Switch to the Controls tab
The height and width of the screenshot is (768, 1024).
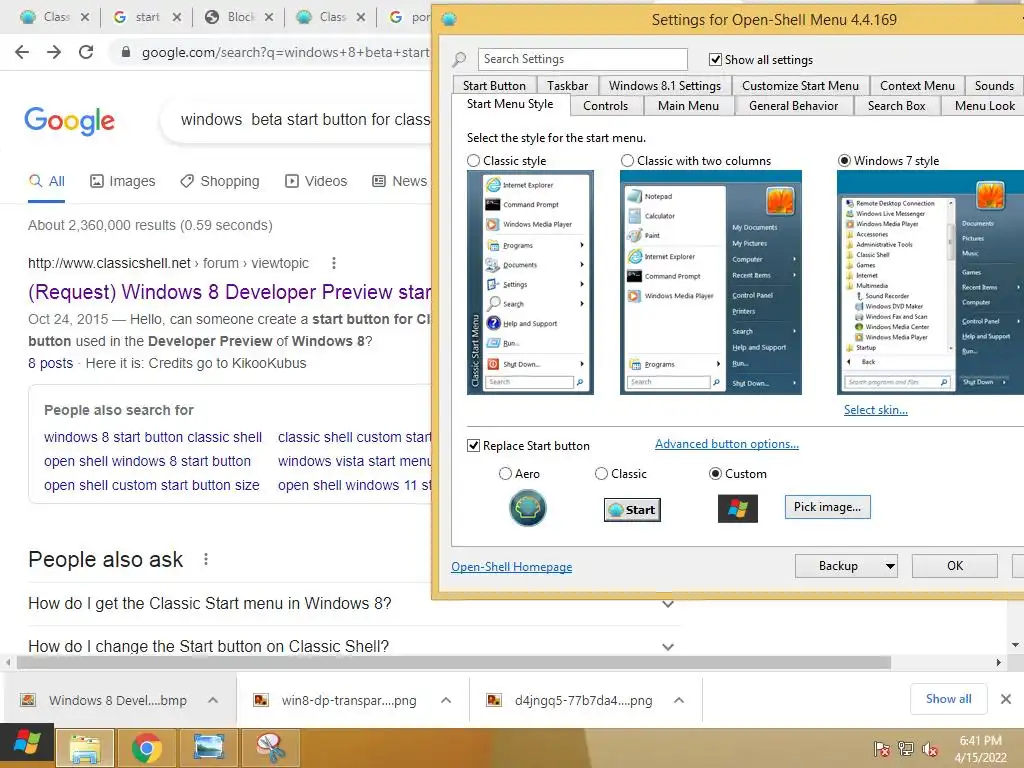[605, 106]
